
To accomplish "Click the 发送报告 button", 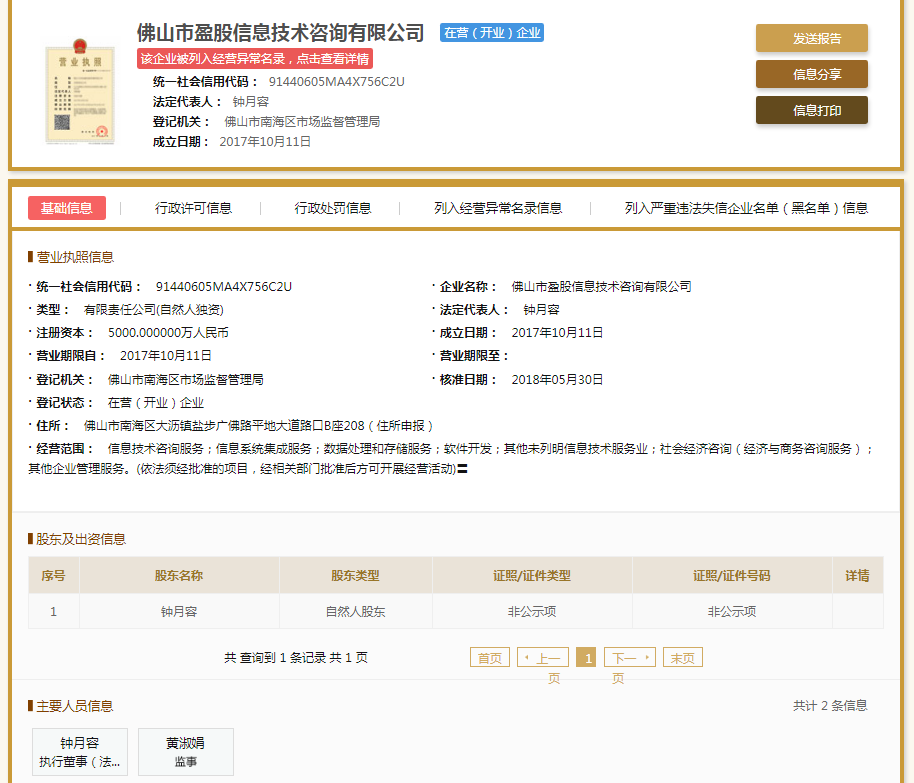I will [811, 39].
